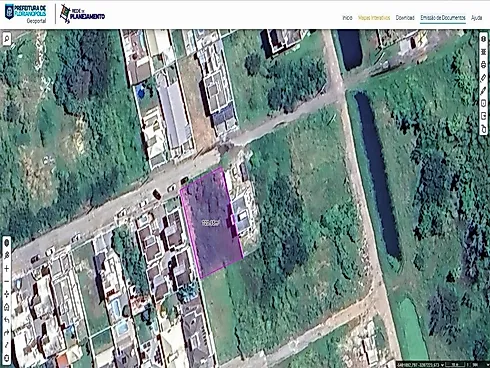Zoom in with the plus button
Viewport: 490px width, 368px height.
6,268
